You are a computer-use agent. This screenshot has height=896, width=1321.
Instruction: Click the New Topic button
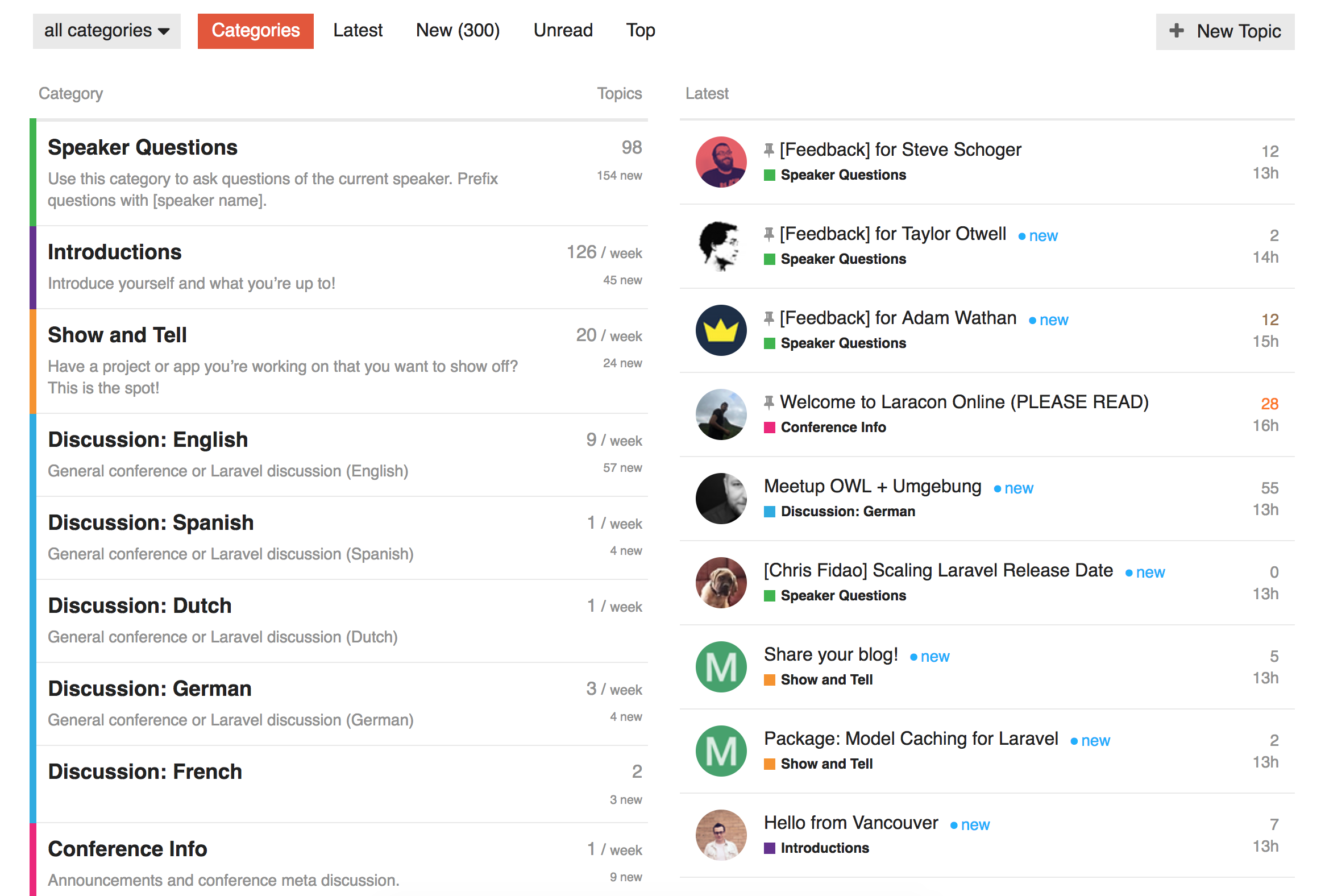[1225, 31]
